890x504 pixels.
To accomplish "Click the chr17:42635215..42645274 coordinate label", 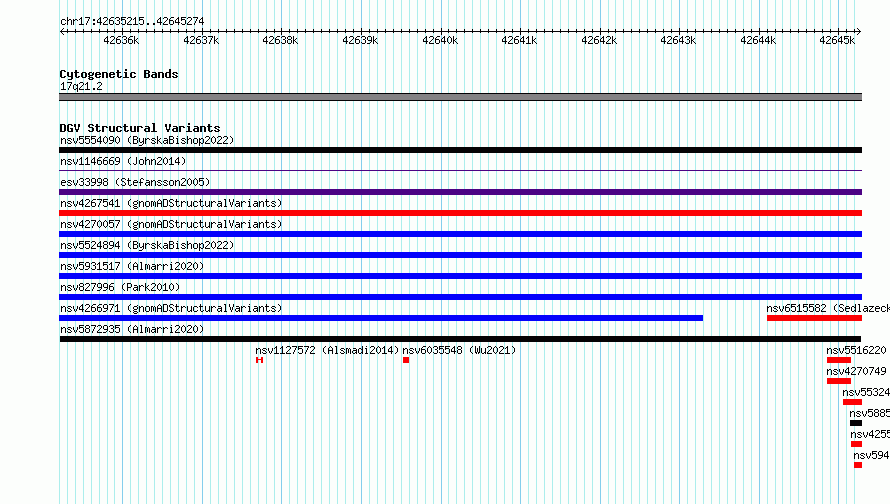I will (x=132, y=21).
